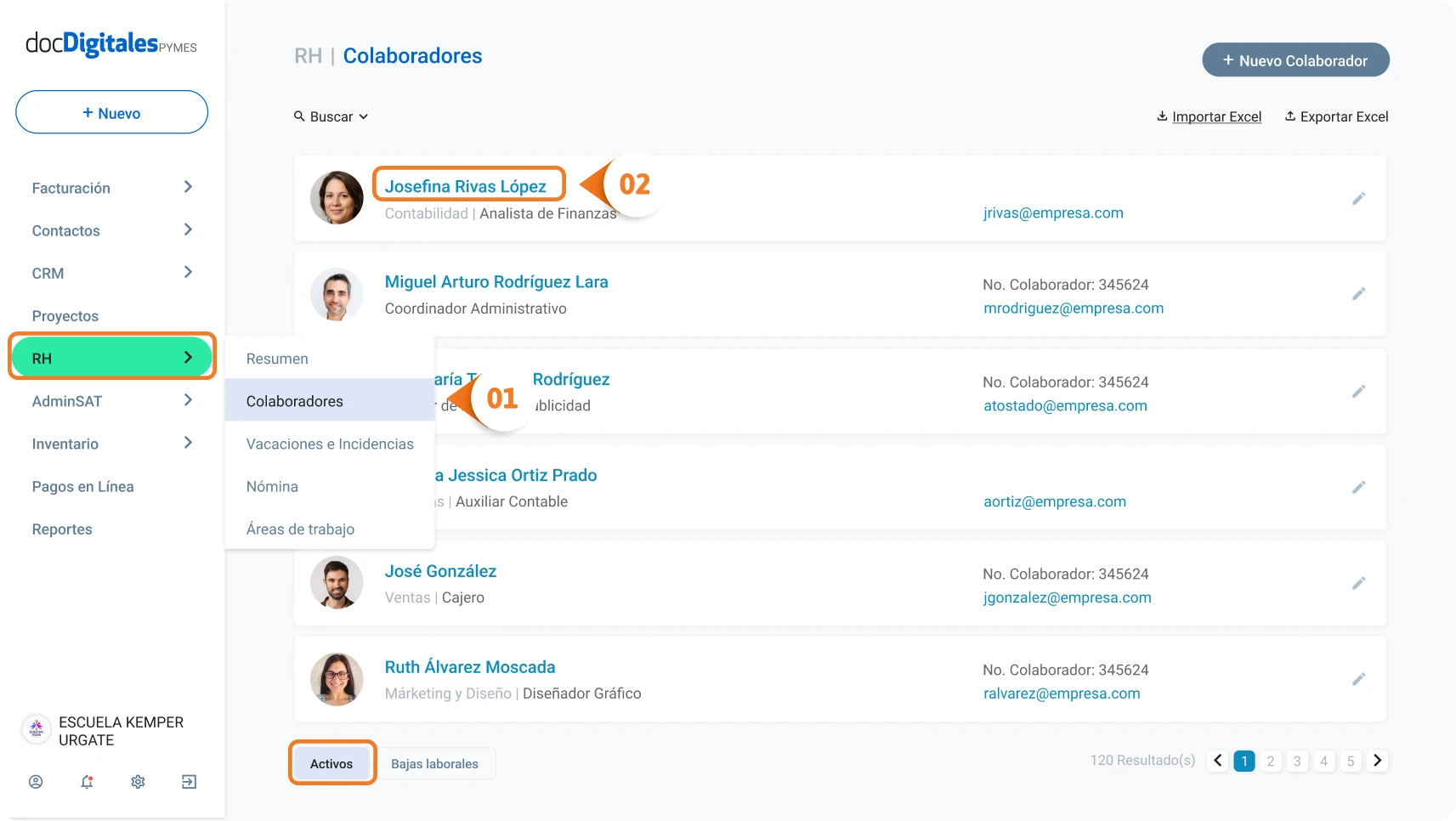
Task: Open Josefina Rivas López name link
Action: click(x=466, y=186)
